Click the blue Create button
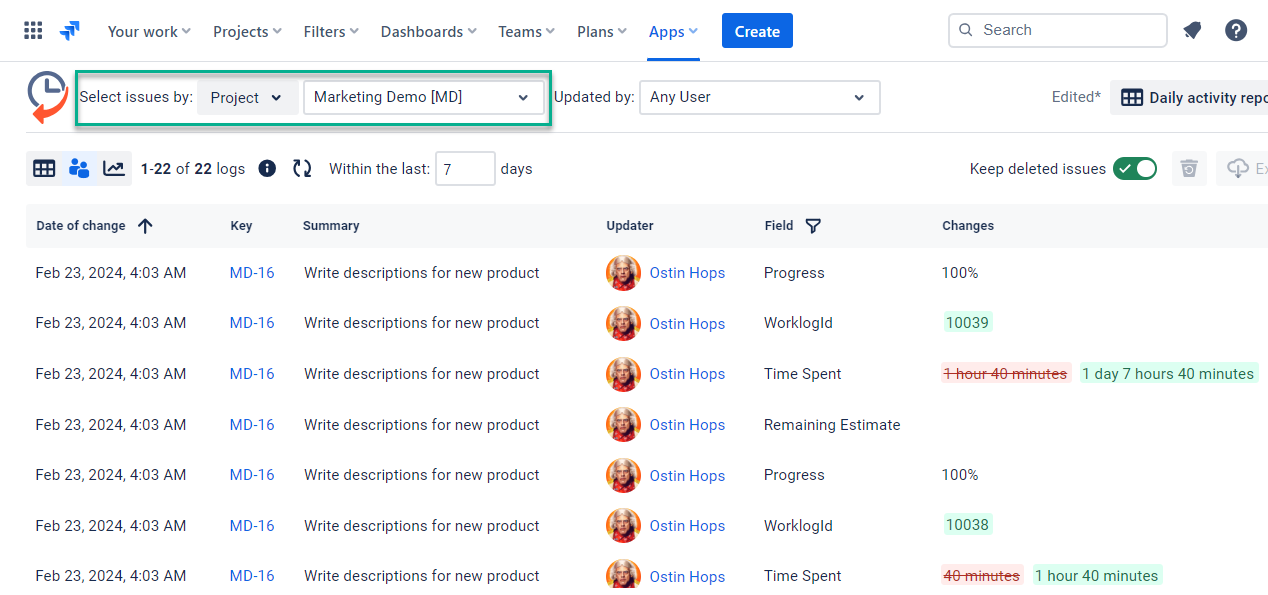 point(757,31)
